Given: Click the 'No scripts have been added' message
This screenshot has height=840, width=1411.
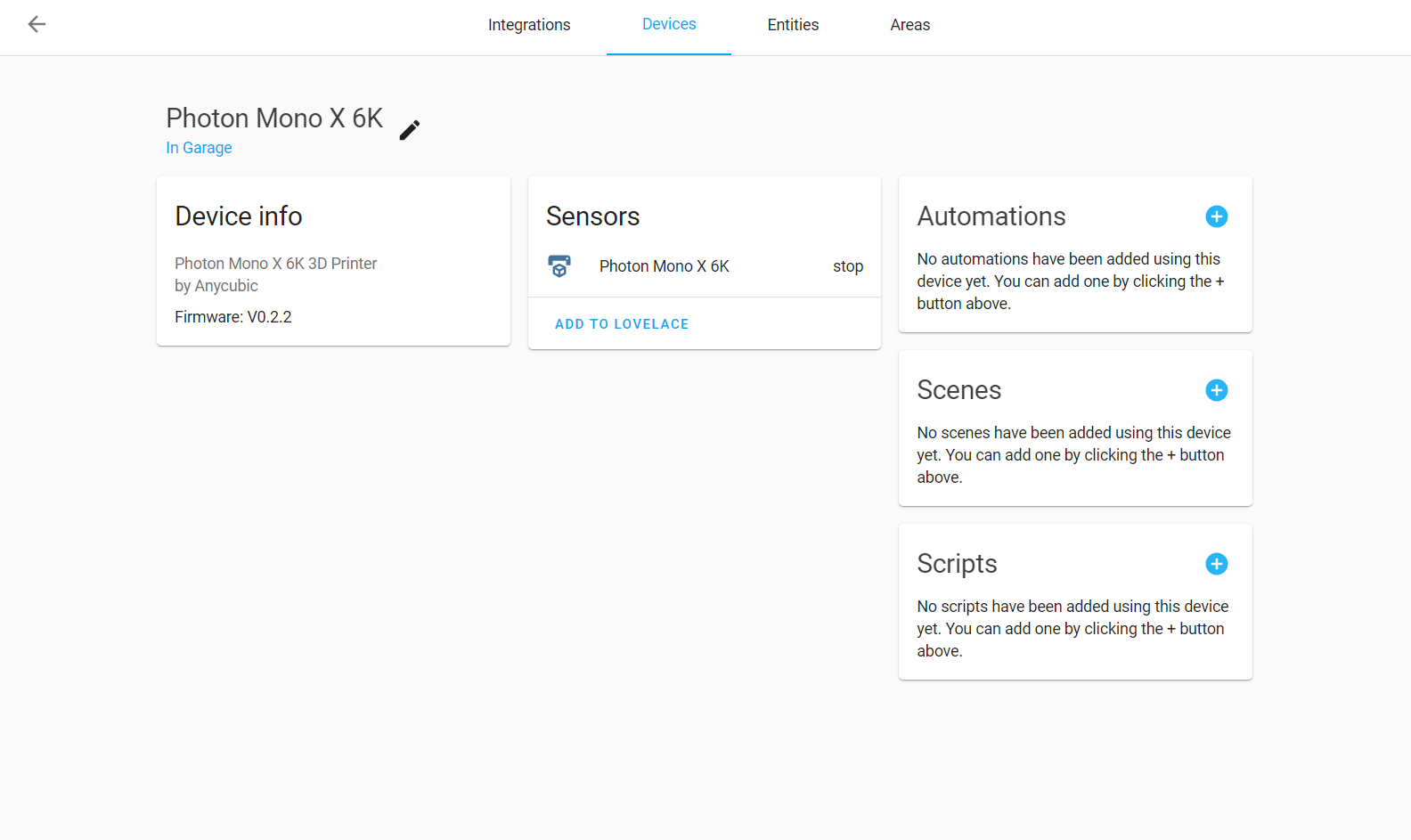Looking at the screenshot, I should [x=1073, y=629].
